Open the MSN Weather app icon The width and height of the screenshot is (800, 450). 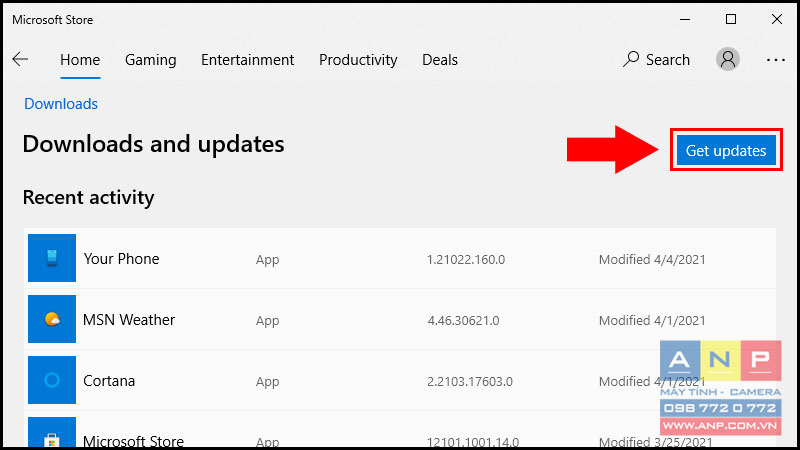pos(52,319)
